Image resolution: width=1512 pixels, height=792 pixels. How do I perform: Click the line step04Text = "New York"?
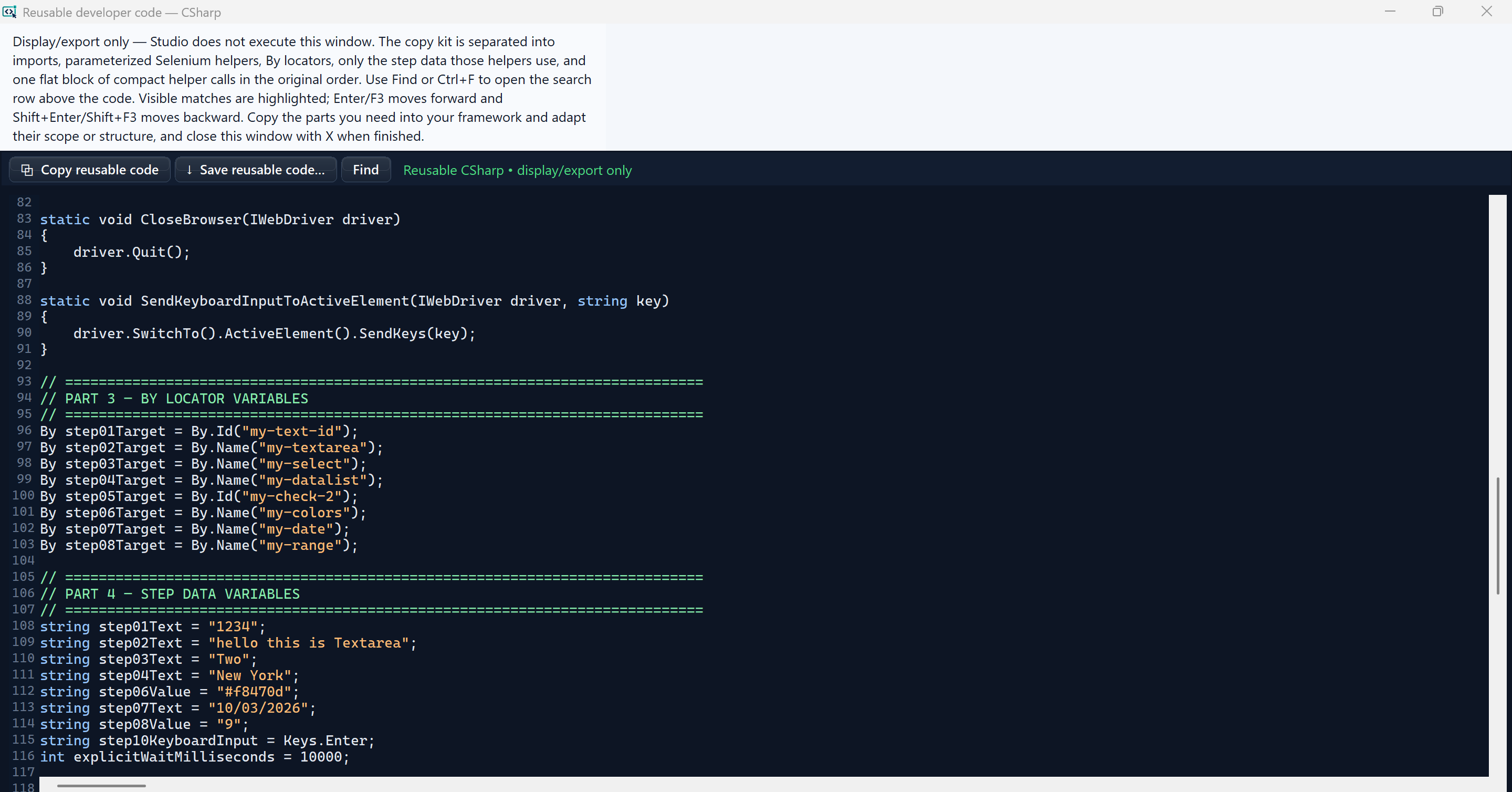coord(170,676)
